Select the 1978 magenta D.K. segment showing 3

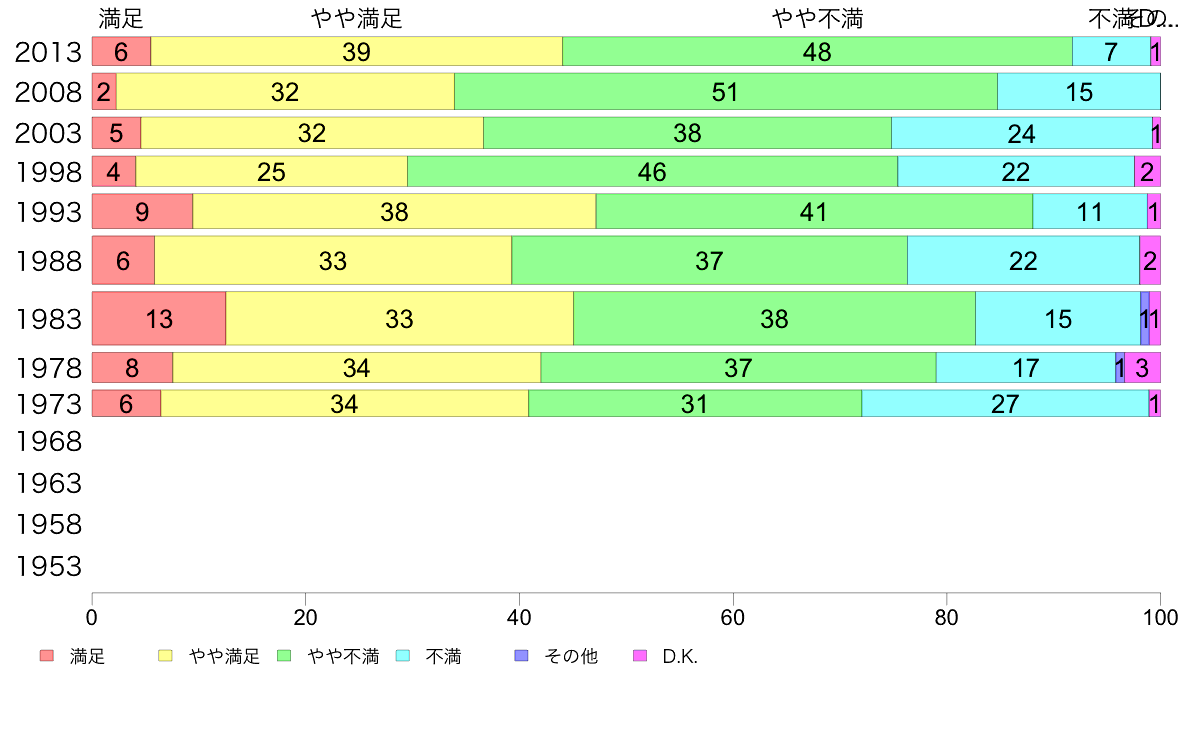(1142, 368)
